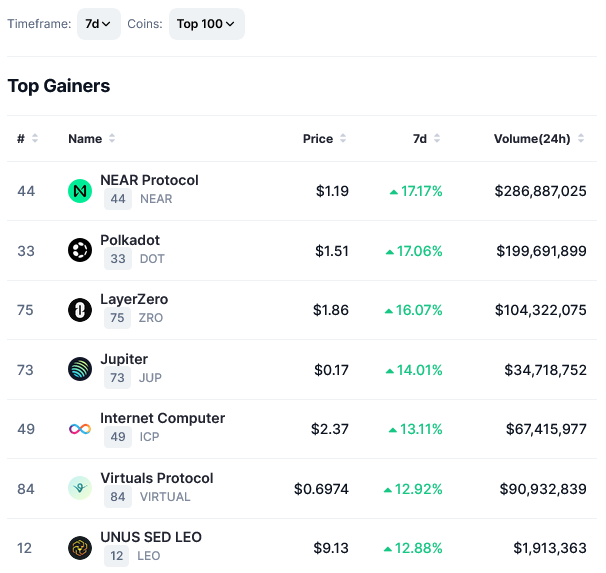Image resolution: width=606 pixels, height=573 pixels.
Task: Click the UNUS SED LEO coin logo
Action: (80, 548)
